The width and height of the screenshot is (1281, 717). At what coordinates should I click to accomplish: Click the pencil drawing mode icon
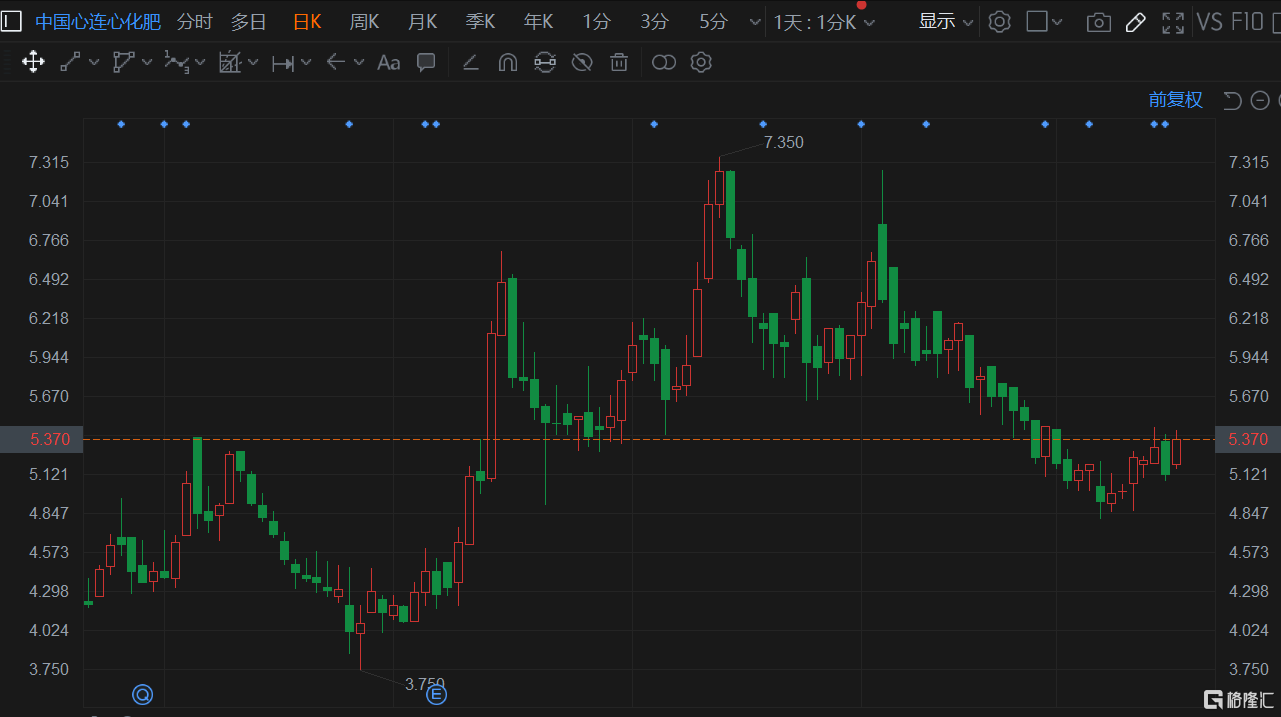point(1135,22)
